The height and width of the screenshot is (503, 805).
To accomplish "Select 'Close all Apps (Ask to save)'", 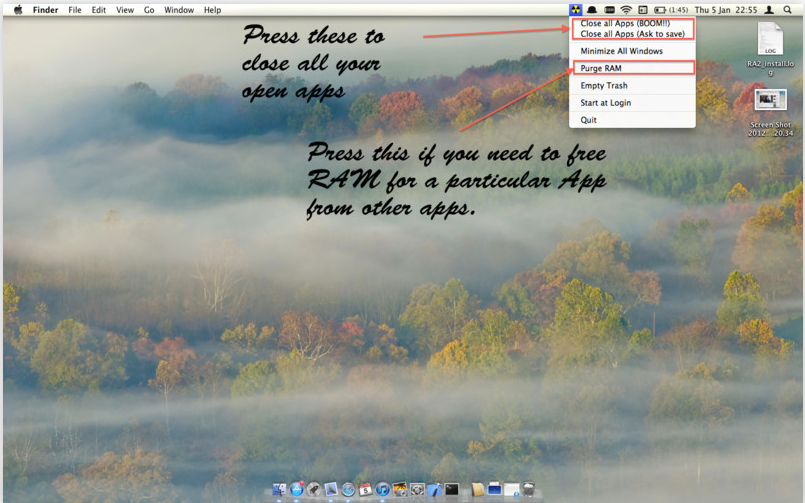I will (632, 34).
